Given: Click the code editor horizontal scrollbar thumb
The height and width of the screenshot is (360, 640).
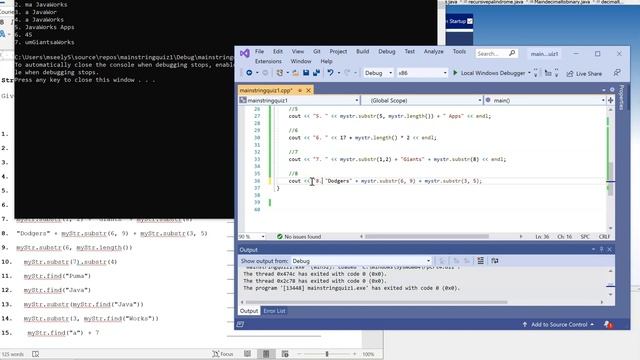Looking at the screenshot, I should pyautogui.click(x=427, y=236).
